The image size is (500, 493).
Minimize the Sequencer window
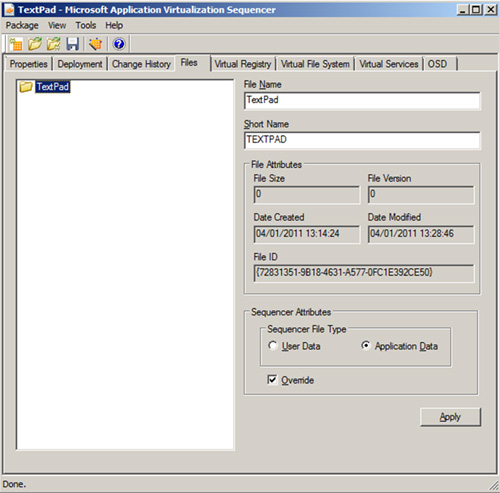462,10
